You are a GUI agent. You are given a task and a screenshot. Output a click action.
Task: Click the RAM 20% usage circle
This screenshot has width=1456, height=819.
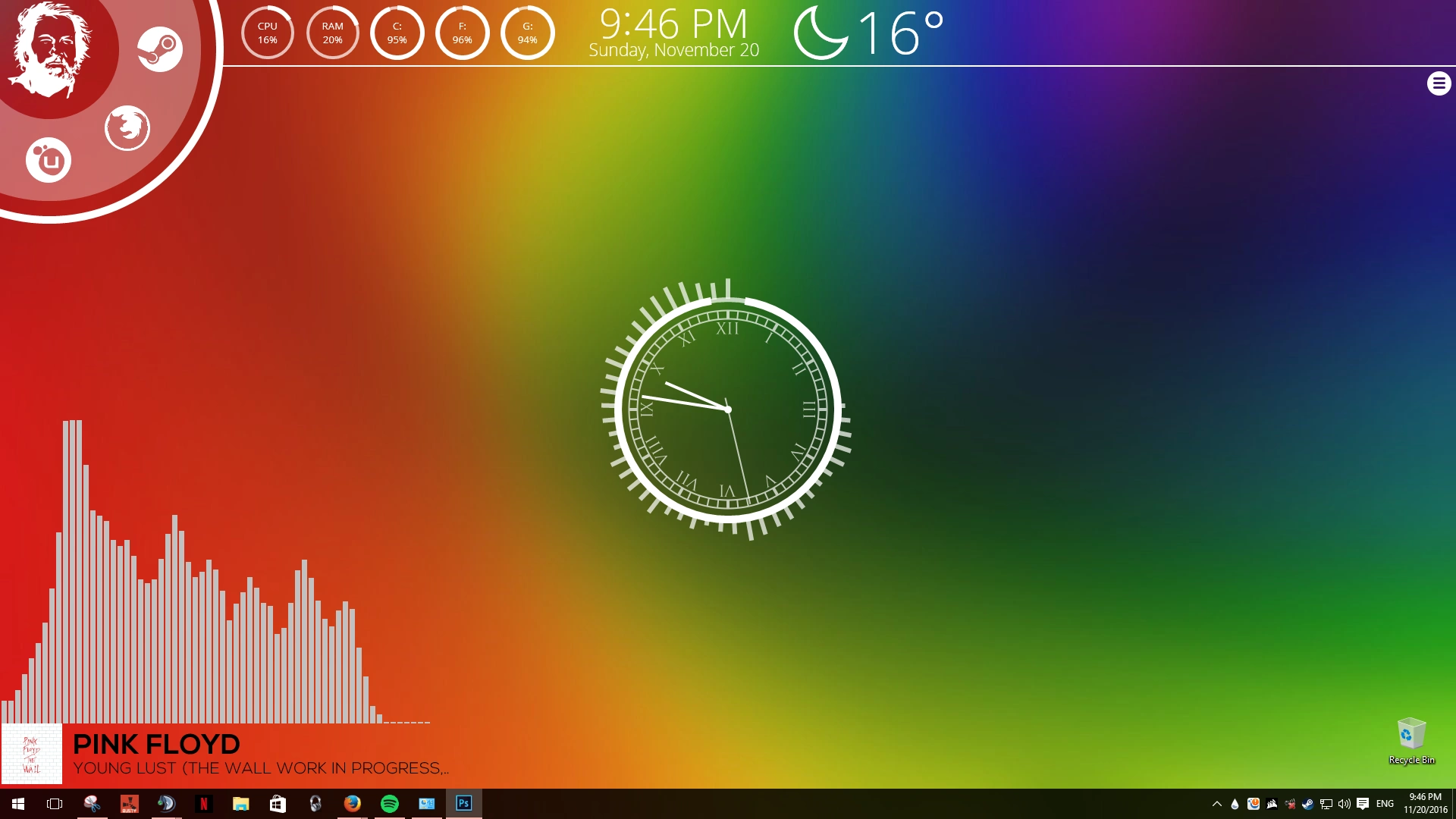click(332, 33)
